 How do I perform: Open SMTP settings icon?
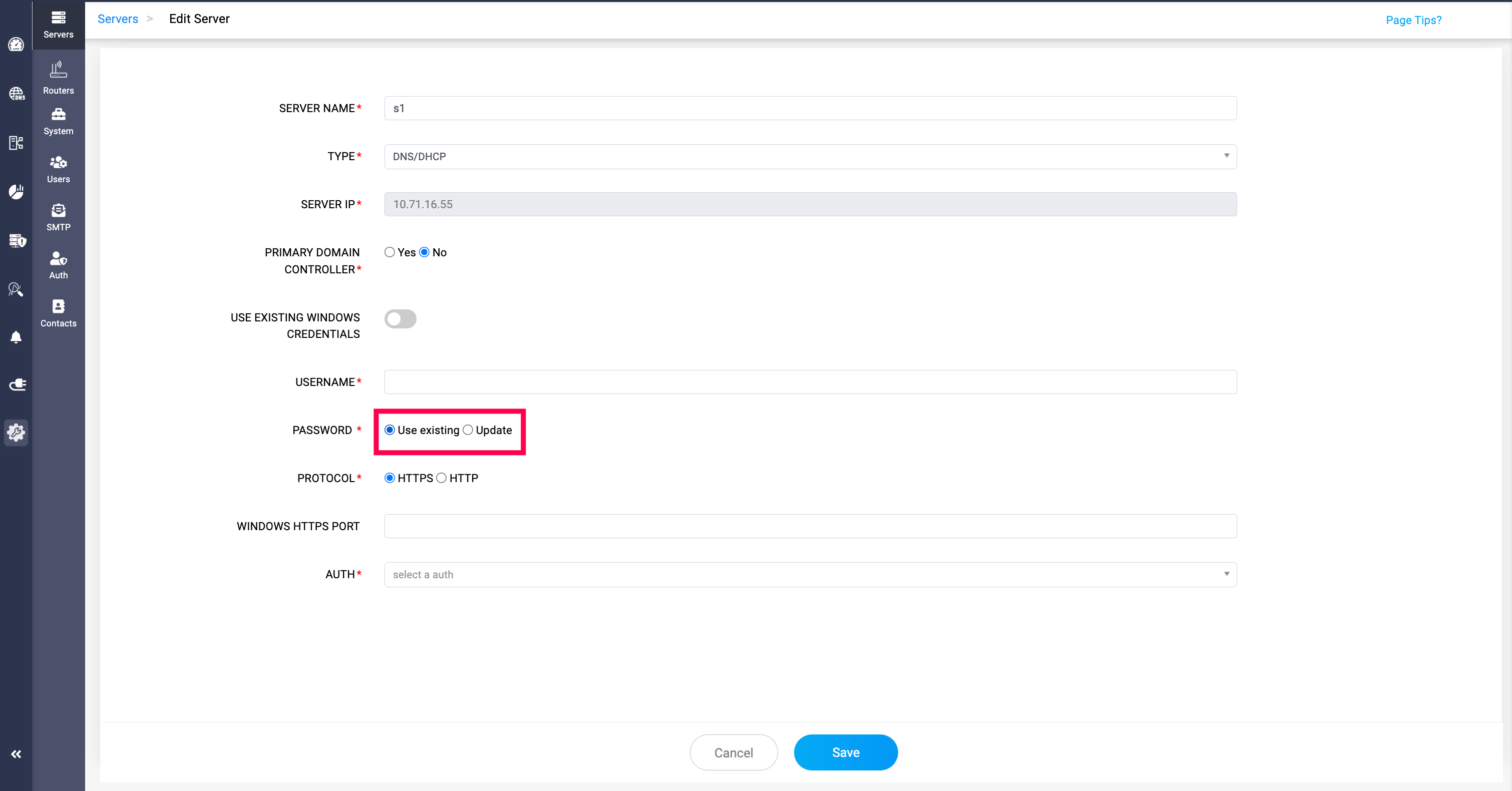58,217
